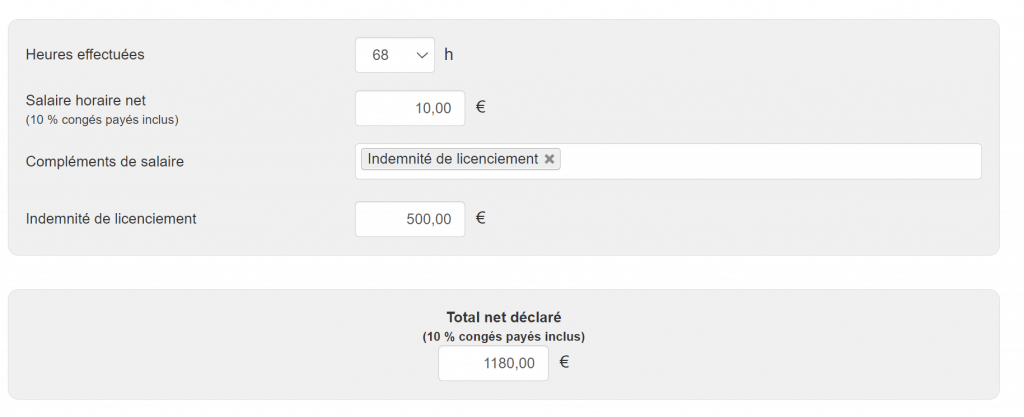Open the Heures effectuées dropdown showing 68
This screenshot has width=1024, height=417.
pos(394,55)
